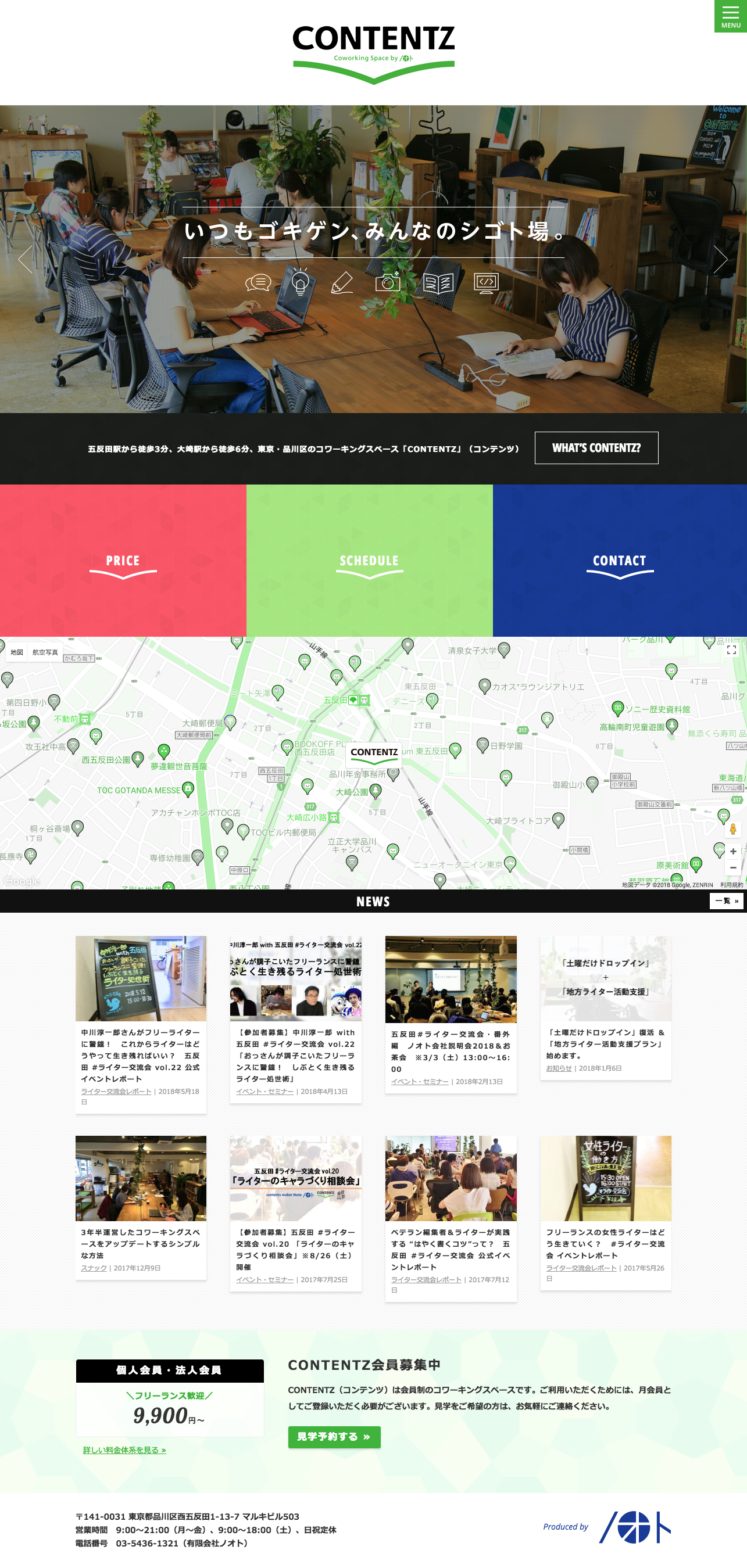Screen dimensions: 747x1568
Task: Open the 3年半運営したコワーキングスペース article title
Action: coord(141,1244)
